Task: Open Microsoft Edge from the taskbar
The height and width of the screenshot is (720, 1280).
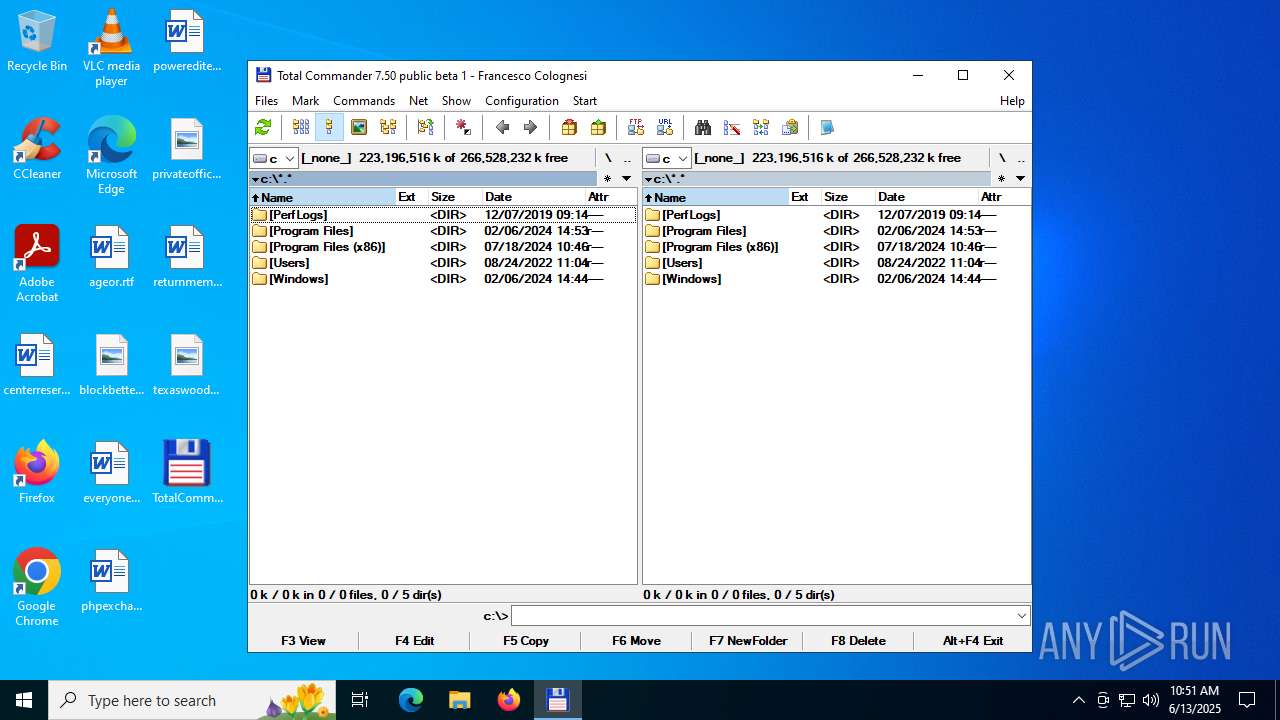Action: [x=411, y=700]
